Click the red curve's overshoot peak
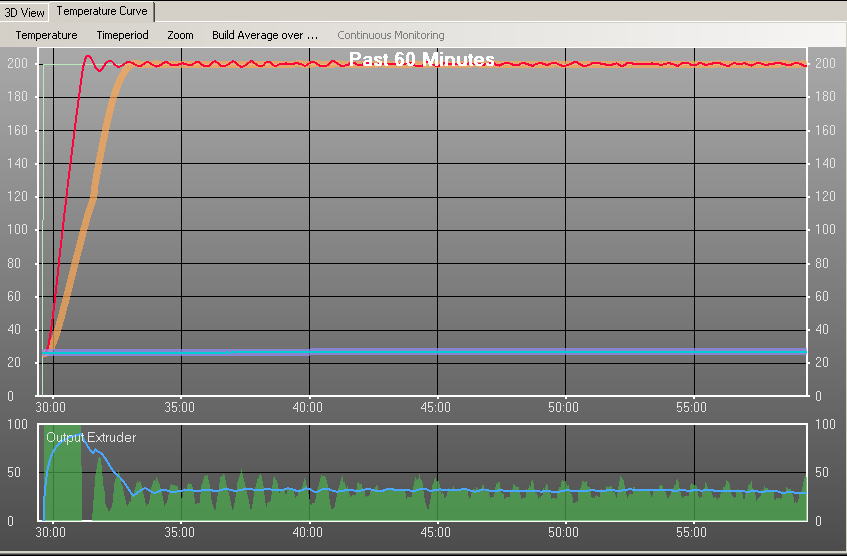Screen dimensions: 847x557 click(88, 57)
